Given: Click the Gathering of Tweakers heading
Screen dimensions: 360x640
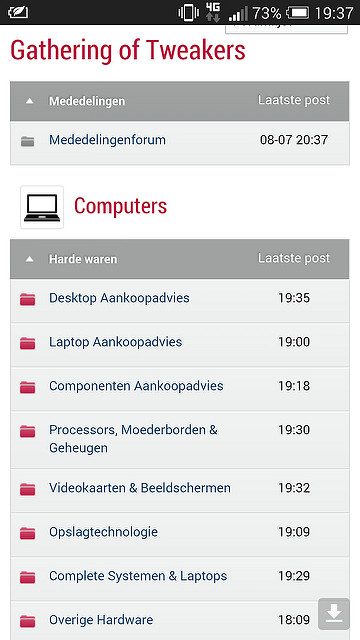Looking at the screenshot, I should 128,51.
